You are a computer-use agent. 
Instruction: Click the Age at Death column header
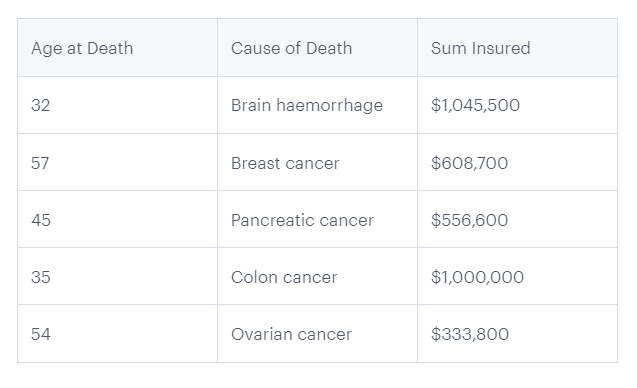[117, 48]
